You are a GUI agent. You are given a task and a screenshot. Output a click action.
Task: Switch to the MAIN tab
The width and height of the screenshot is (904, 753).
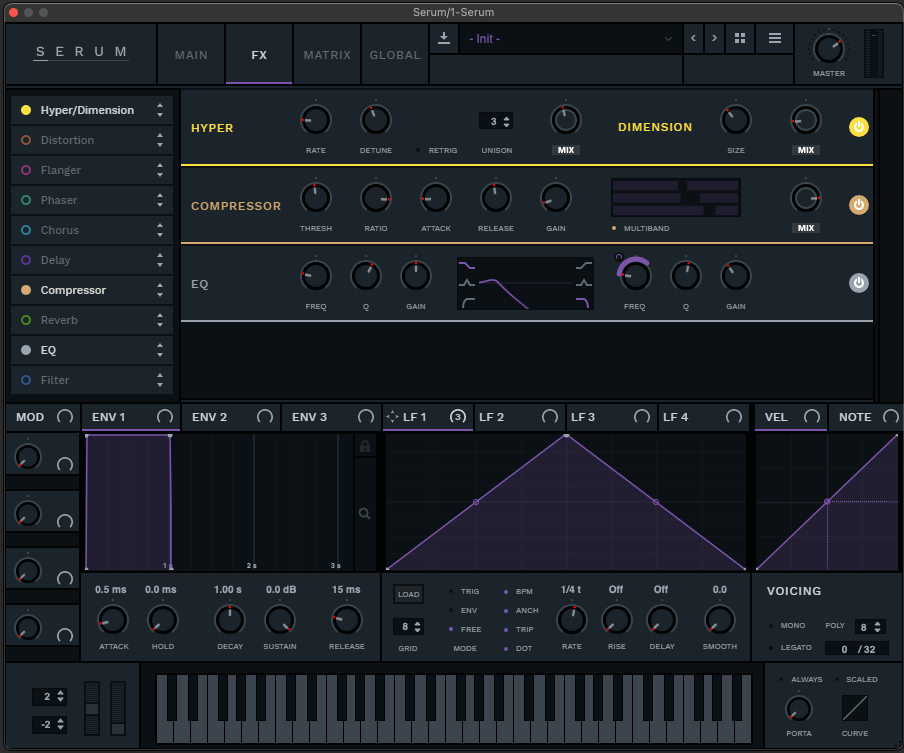(x=191, y=55)
